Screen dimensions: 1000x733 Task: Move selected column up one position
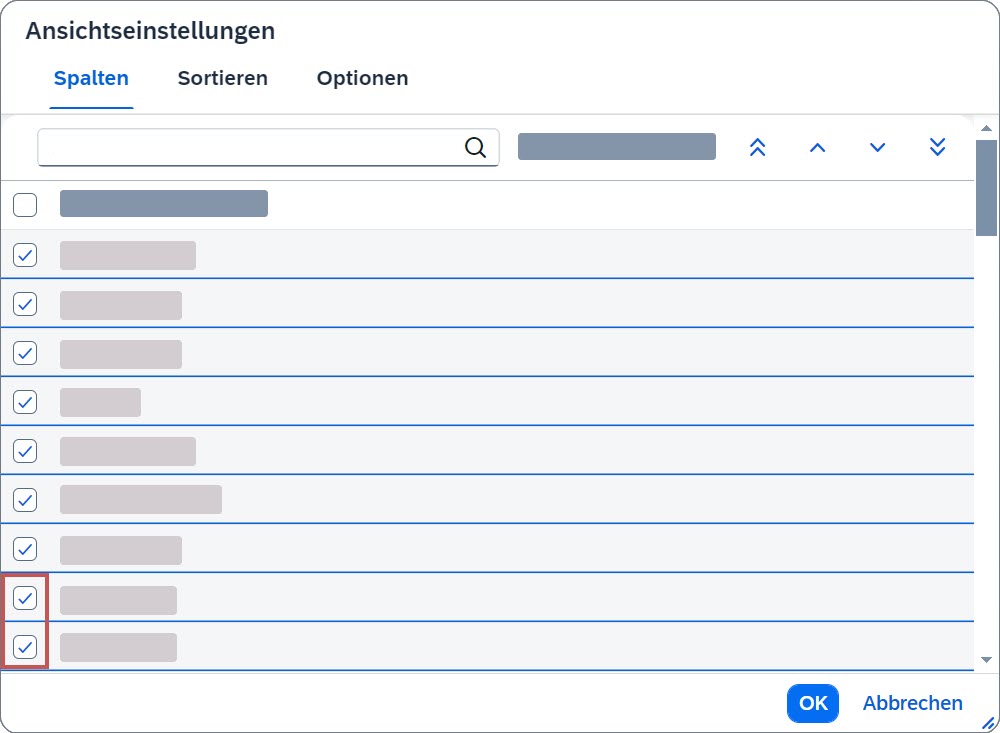coord(818,148)
